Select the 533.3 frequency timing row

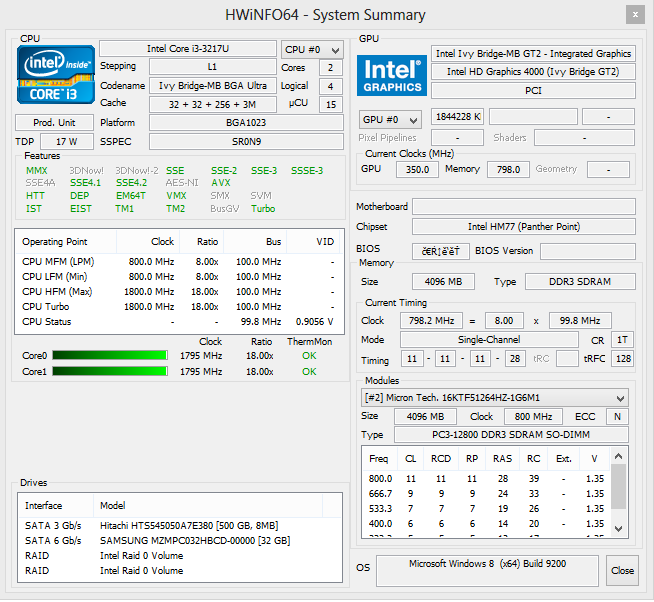(x=486, y=509)
